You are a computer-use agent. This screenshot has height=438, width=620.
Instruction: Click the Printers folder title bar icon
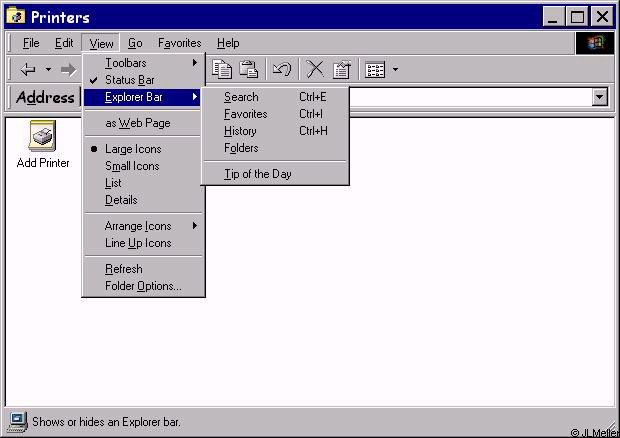pyautogui.click(x=16, y=16)
